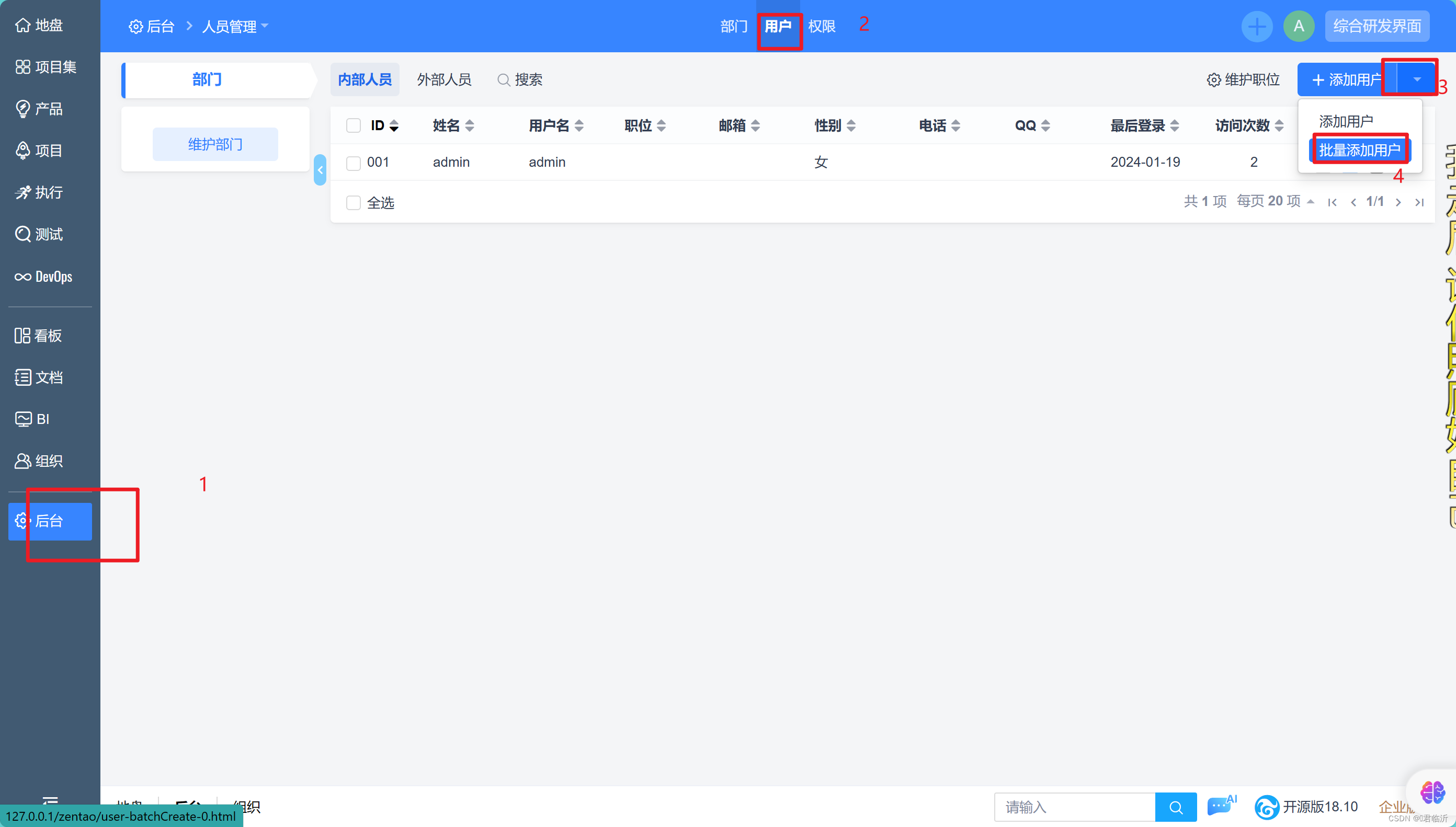Expand the 添加用户 dropdown arrow
This screenshot has height=827, width=1456.
tap(1416, 79)
